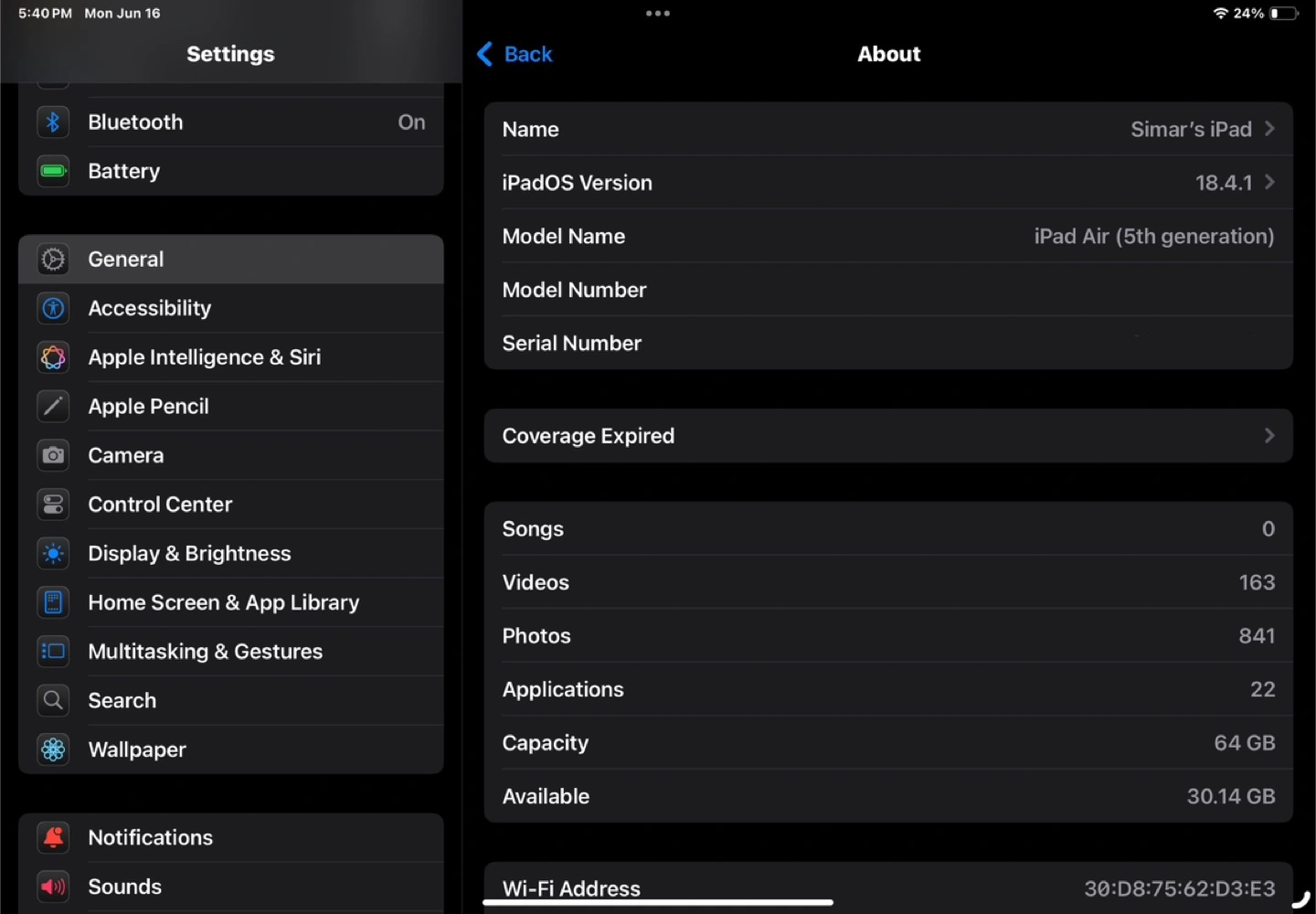Tap the Wi-Fi status icon
Screen dimensions: 1316x914
(x=1220, y=13)
